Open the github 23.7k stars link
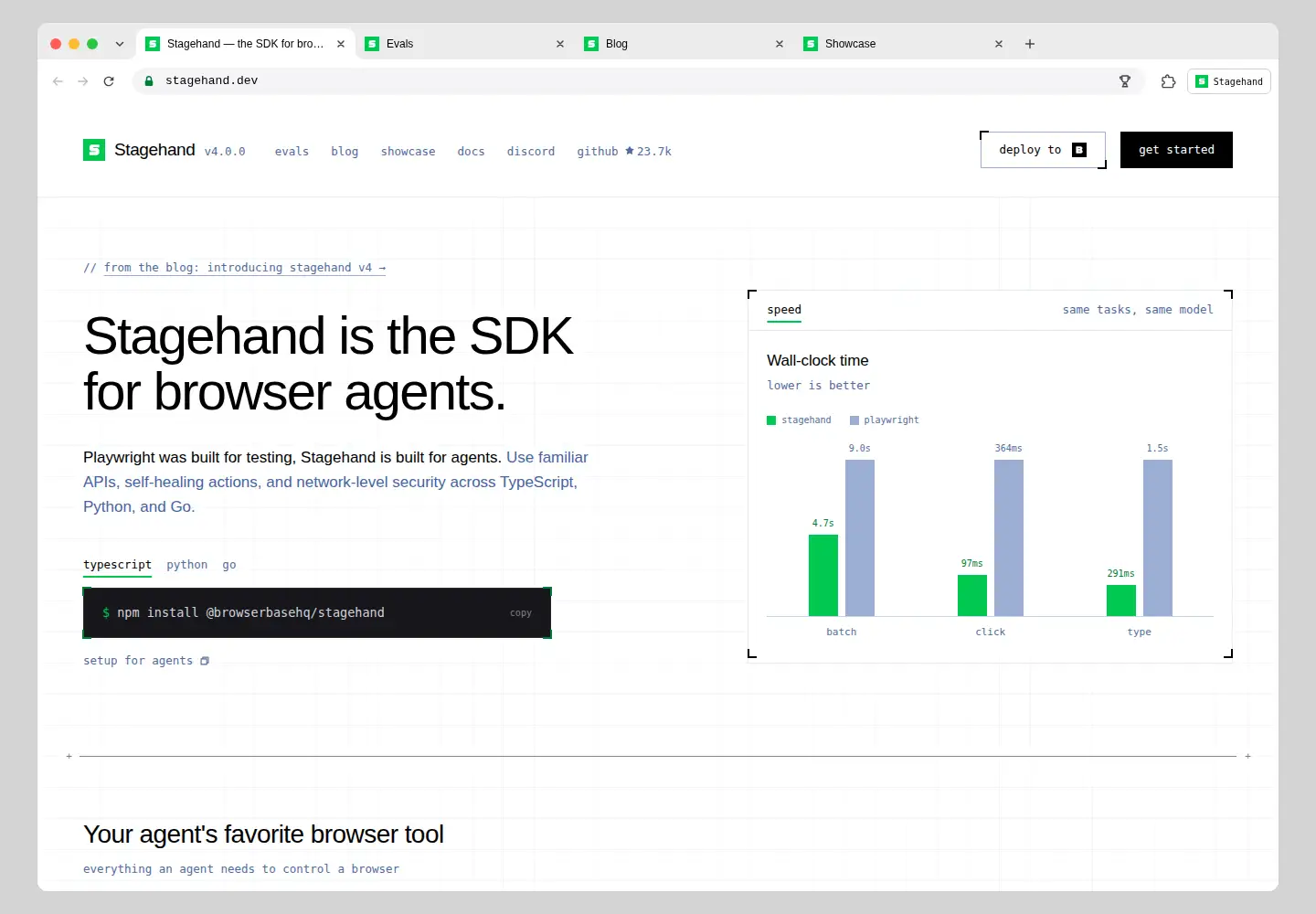This screenshot has width=1316, height=914. point(624,152)
